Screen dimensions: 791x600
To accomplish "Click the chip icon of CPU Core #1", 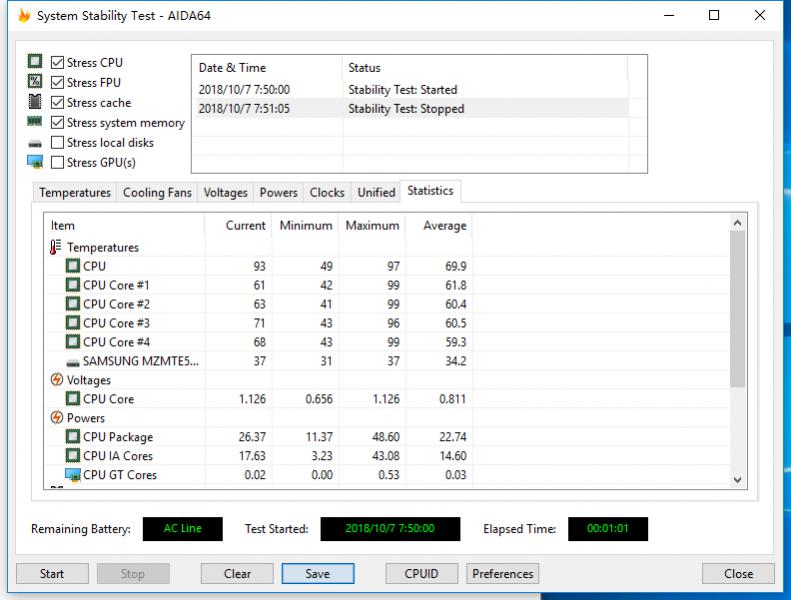I will 73,285.
